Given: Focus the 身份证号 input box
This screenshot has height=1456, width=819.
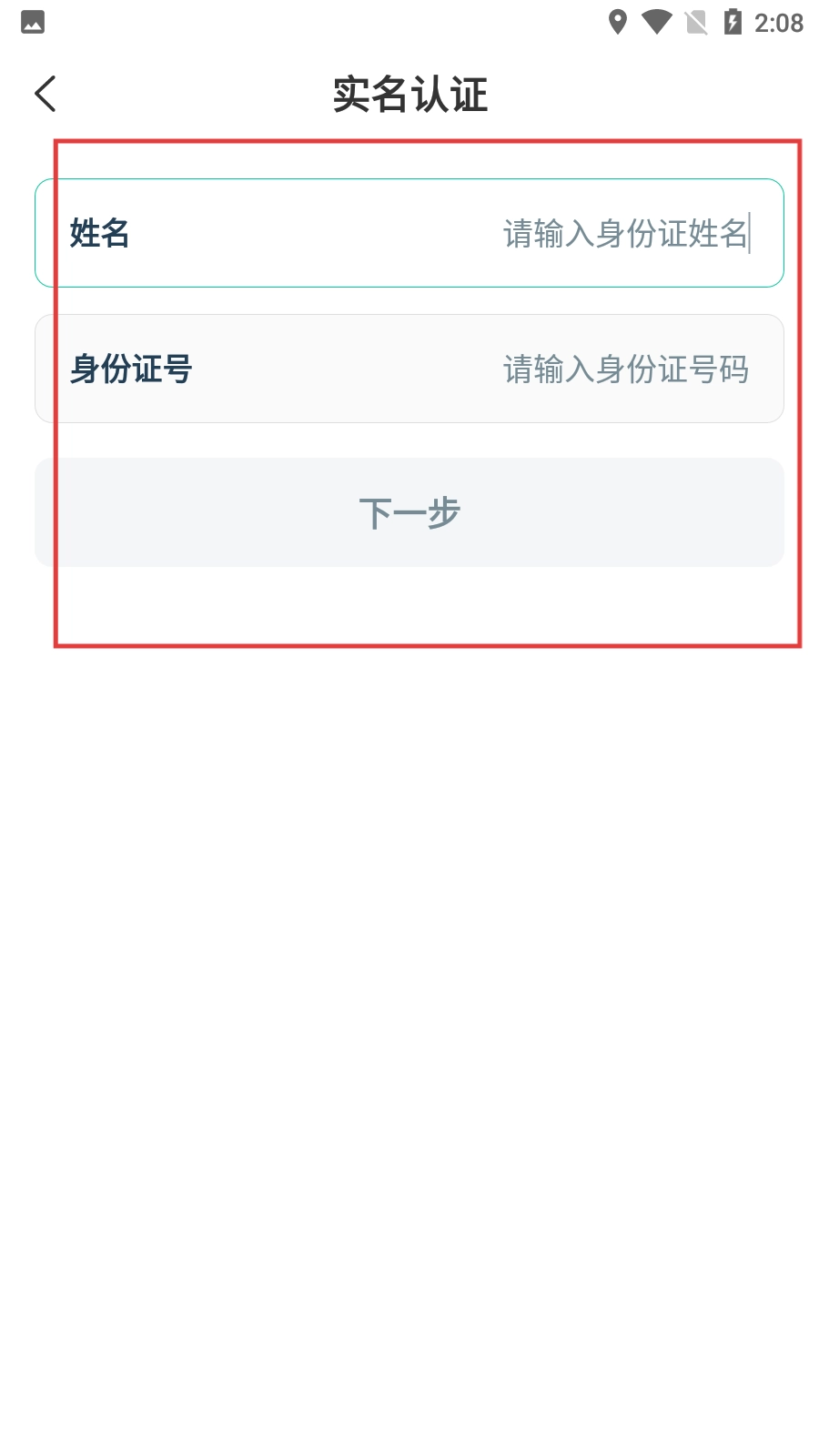Looking at the screenshot, I should click(x=409, y=369).
